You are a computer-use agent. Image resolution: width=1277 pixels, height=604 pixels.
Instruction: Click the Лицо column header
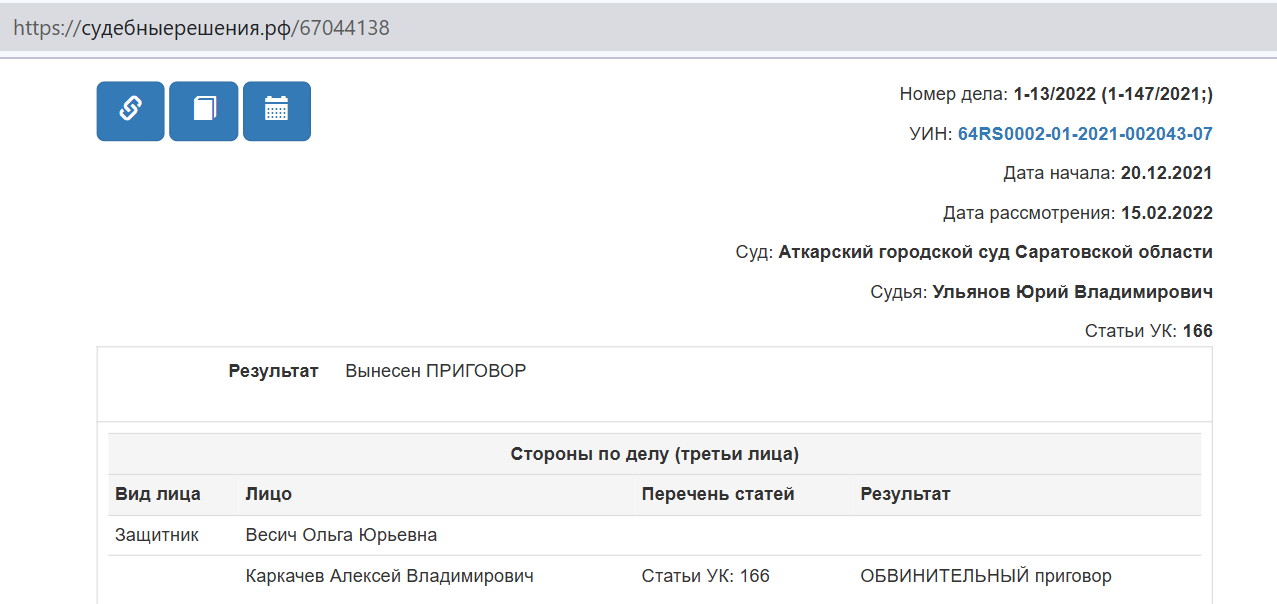click(x=268, y=494)
